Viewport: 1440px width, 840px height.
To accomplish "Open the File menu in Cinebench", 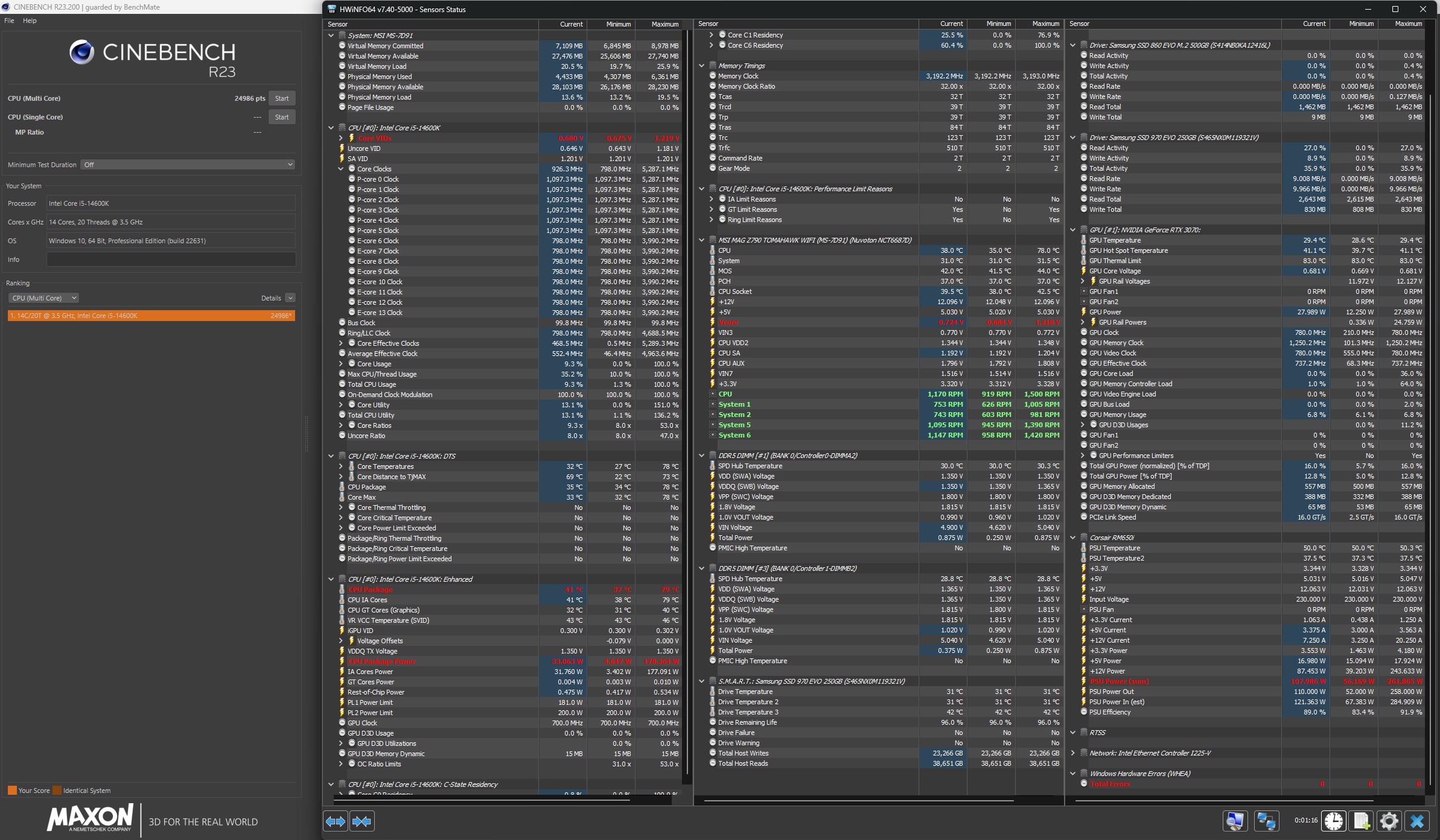I will (9, 21).
